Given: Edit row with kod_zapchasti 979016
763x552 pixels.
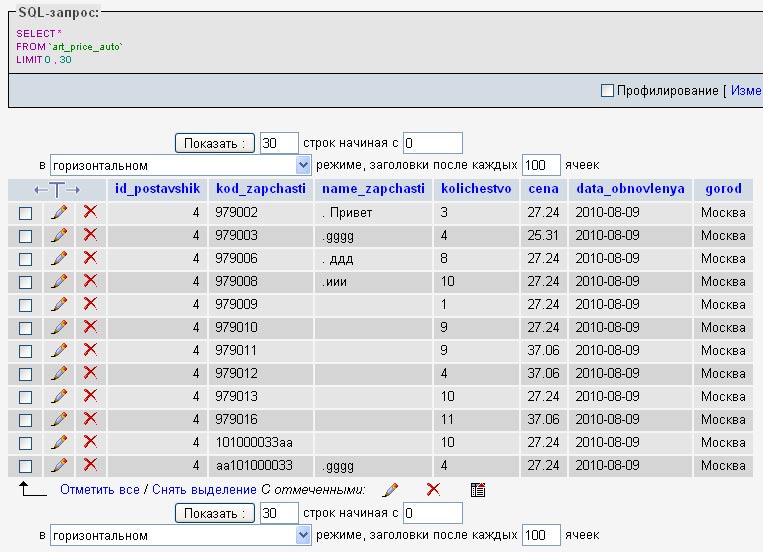Looking at the screenshot, I should 59,419.
